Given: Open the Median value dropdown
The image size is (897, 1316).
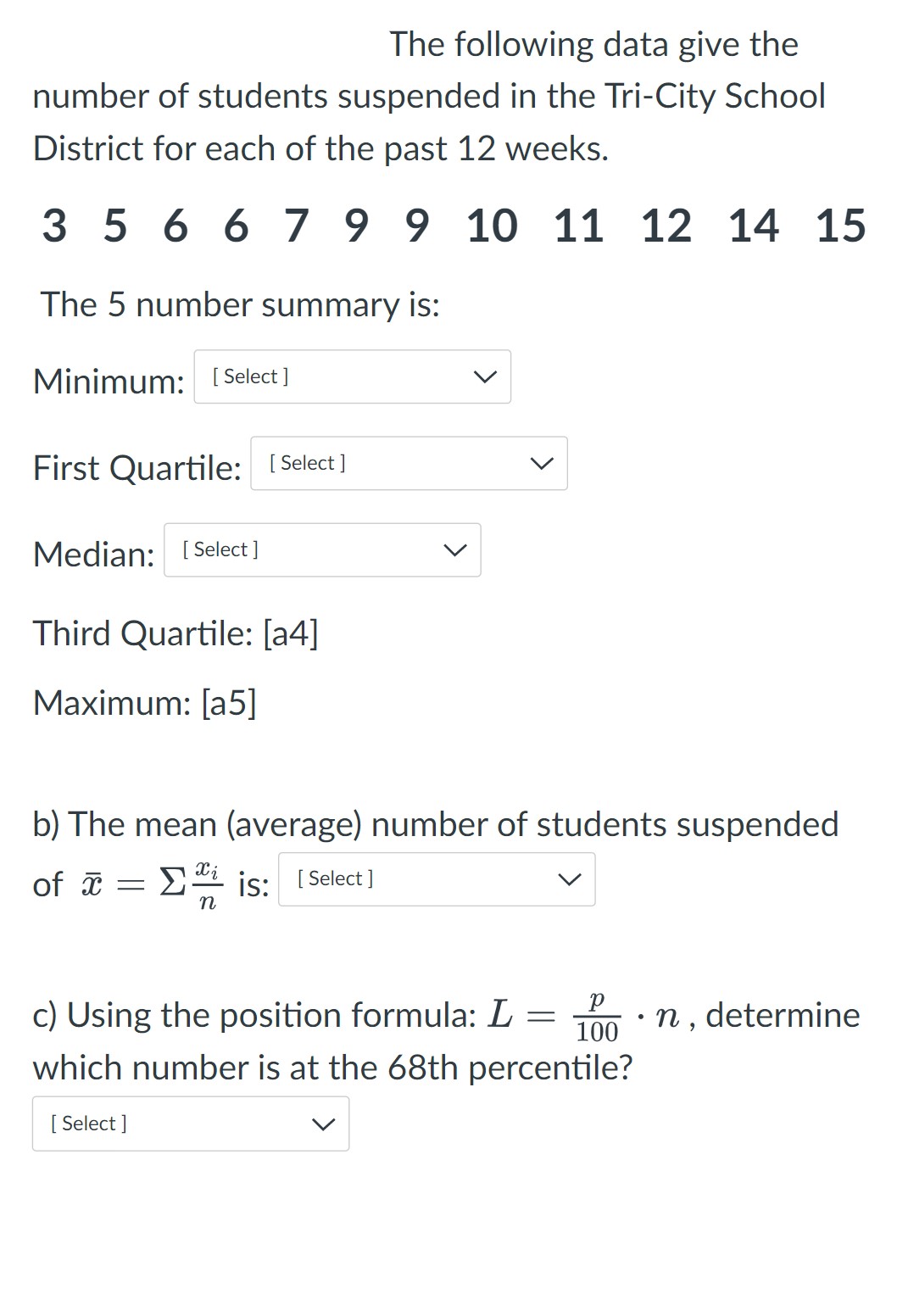Looking at the screenshot, I should click(322, 549).
